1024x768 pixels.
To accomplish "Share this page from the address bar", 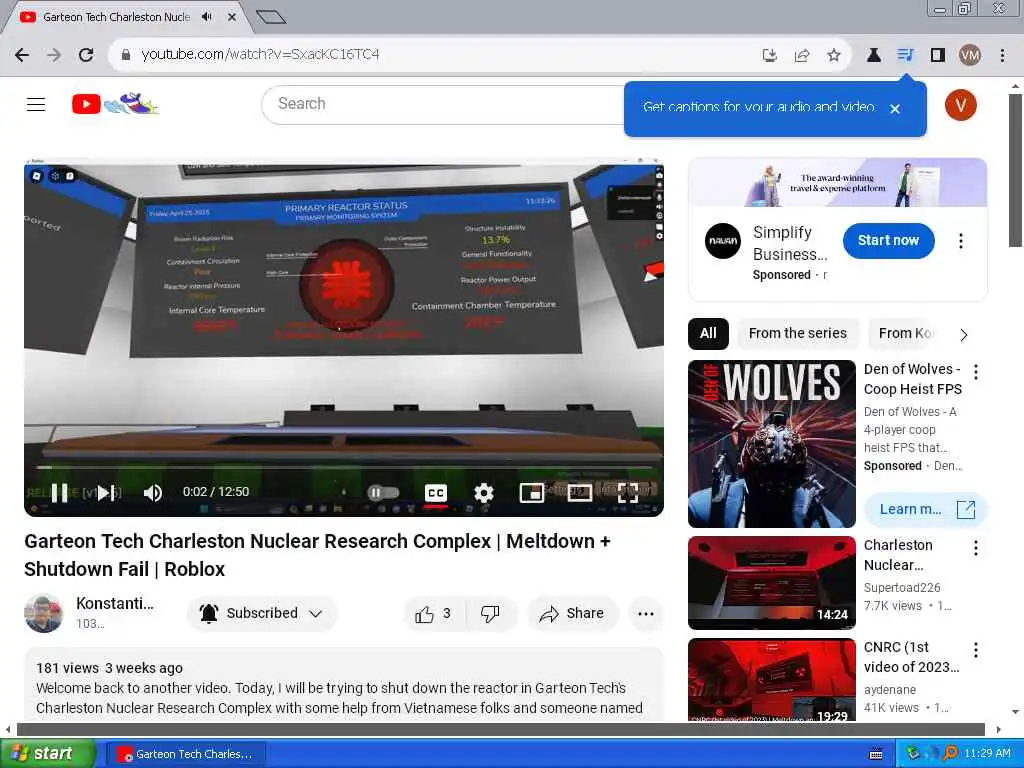I will click(802, 56).
